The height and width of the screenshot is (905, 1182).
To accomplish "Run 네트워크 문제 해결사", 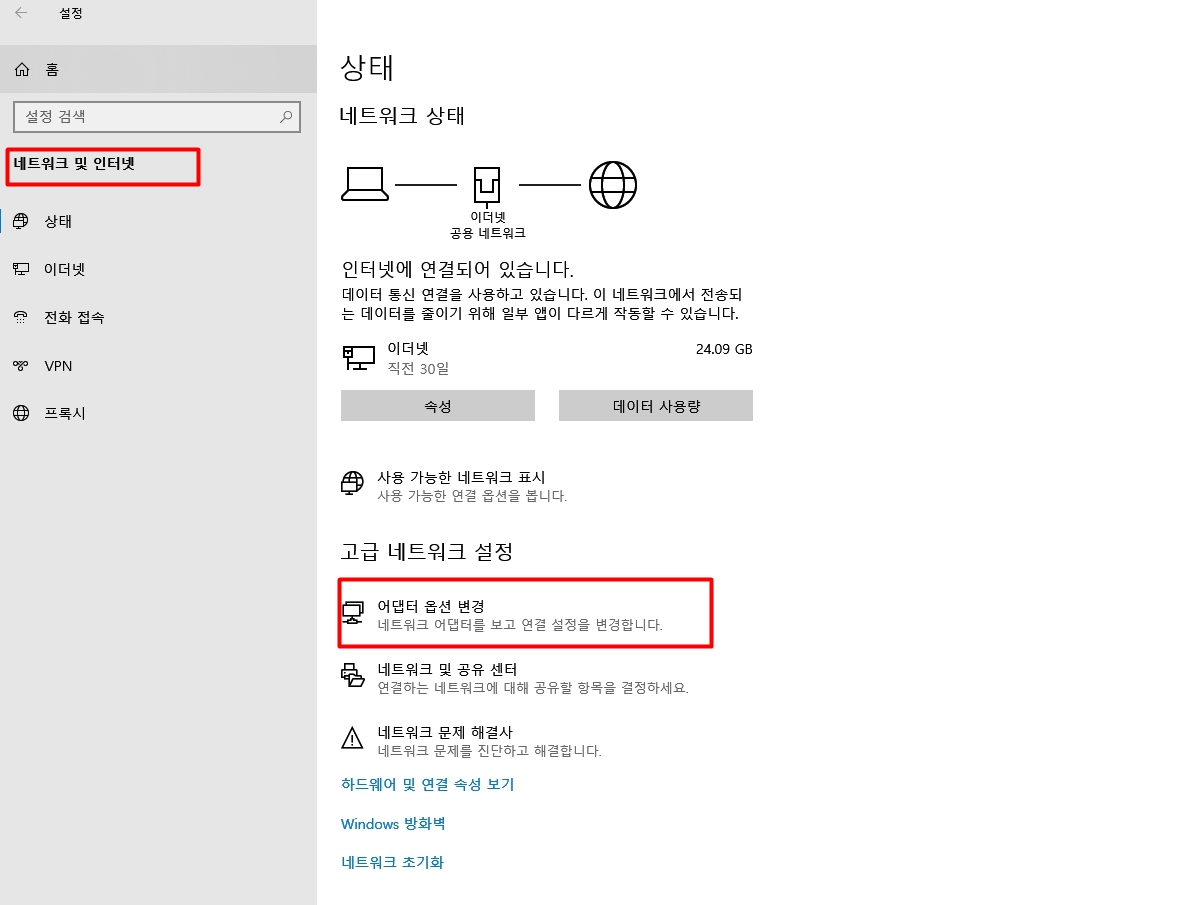I will tap(471, 741).
